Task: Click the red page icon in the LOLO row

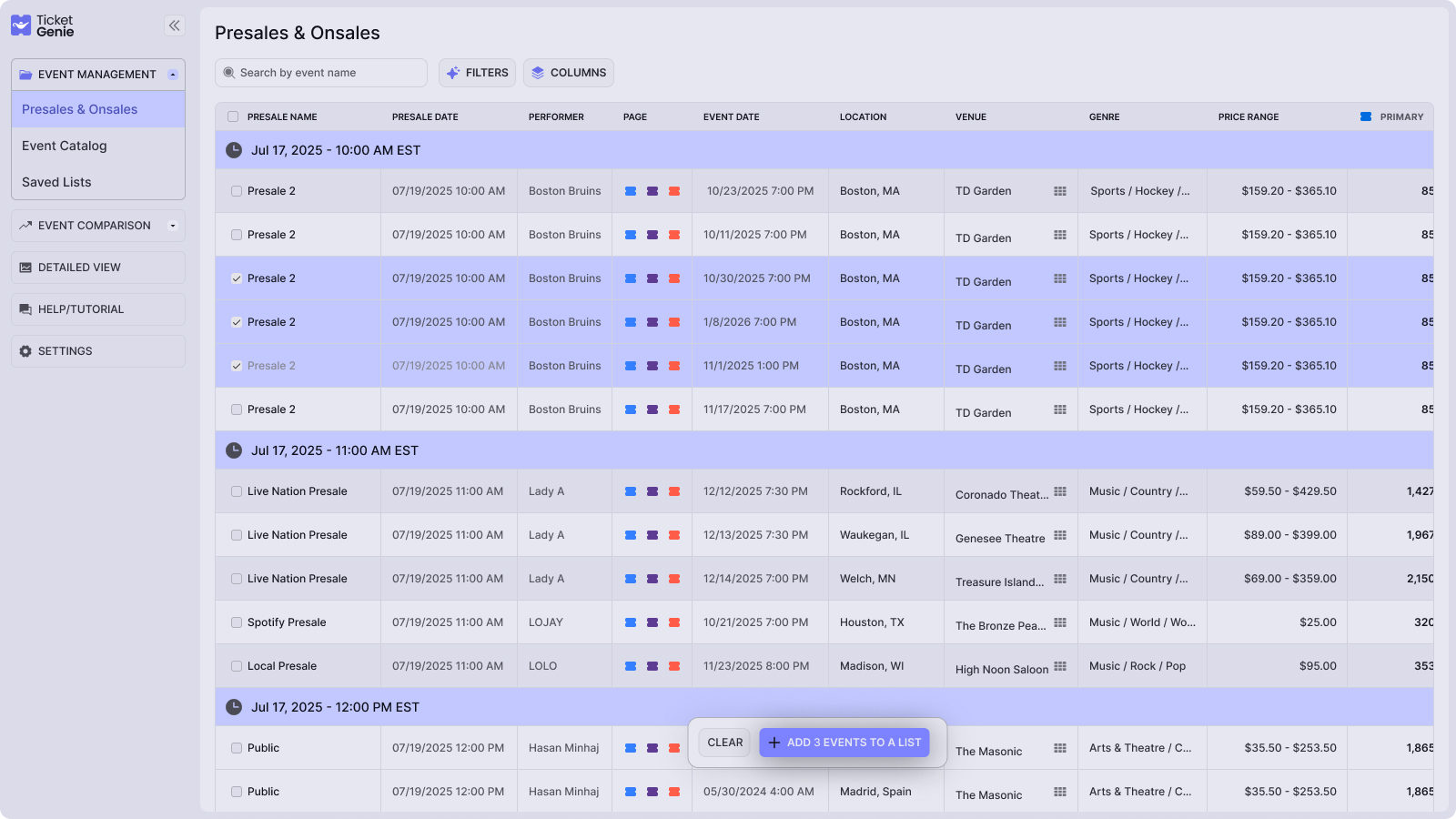Action: click(x=674, y=666)
